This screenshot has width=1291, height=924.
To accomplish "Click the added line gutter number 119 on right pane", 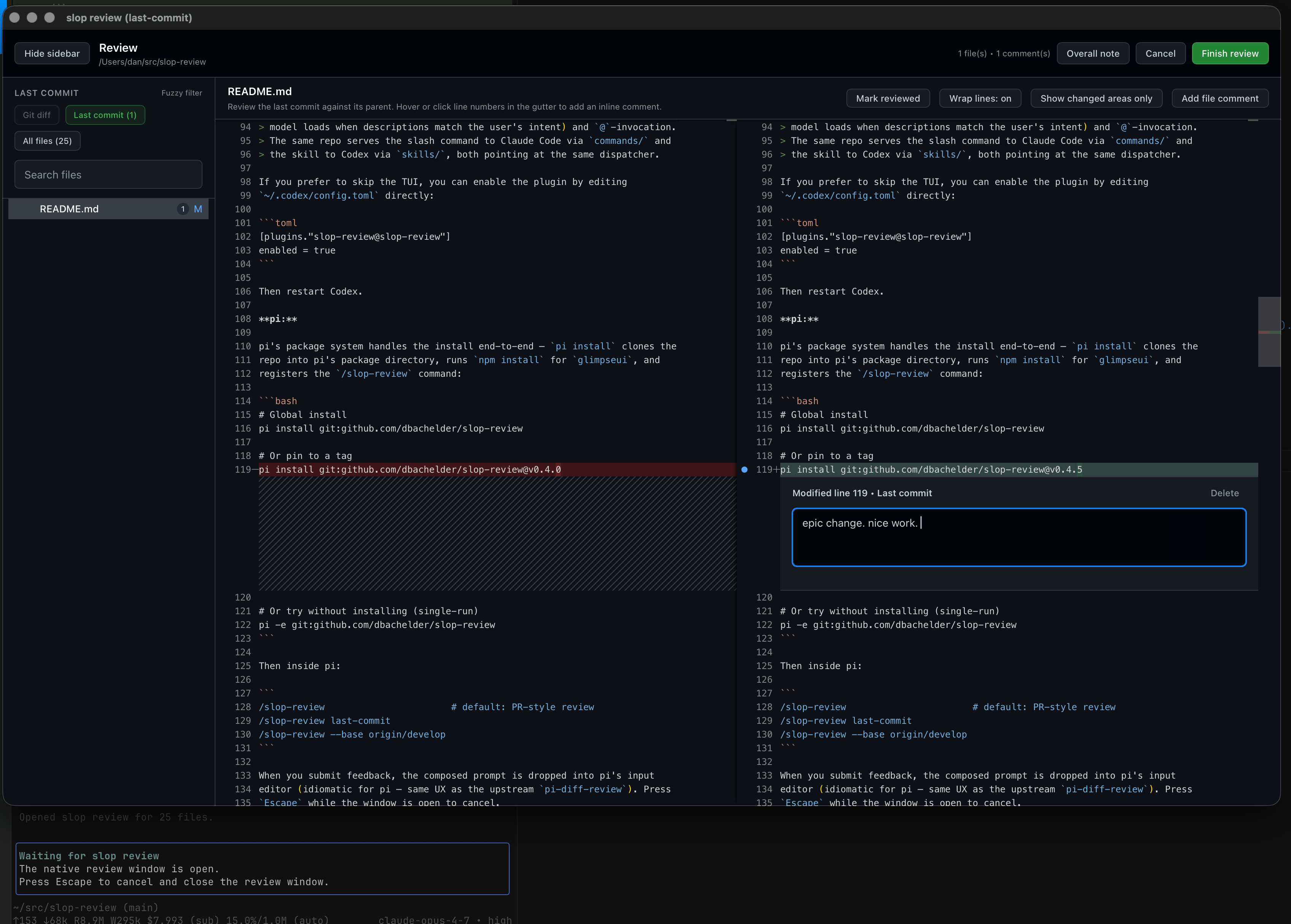I will click(763, 469).
